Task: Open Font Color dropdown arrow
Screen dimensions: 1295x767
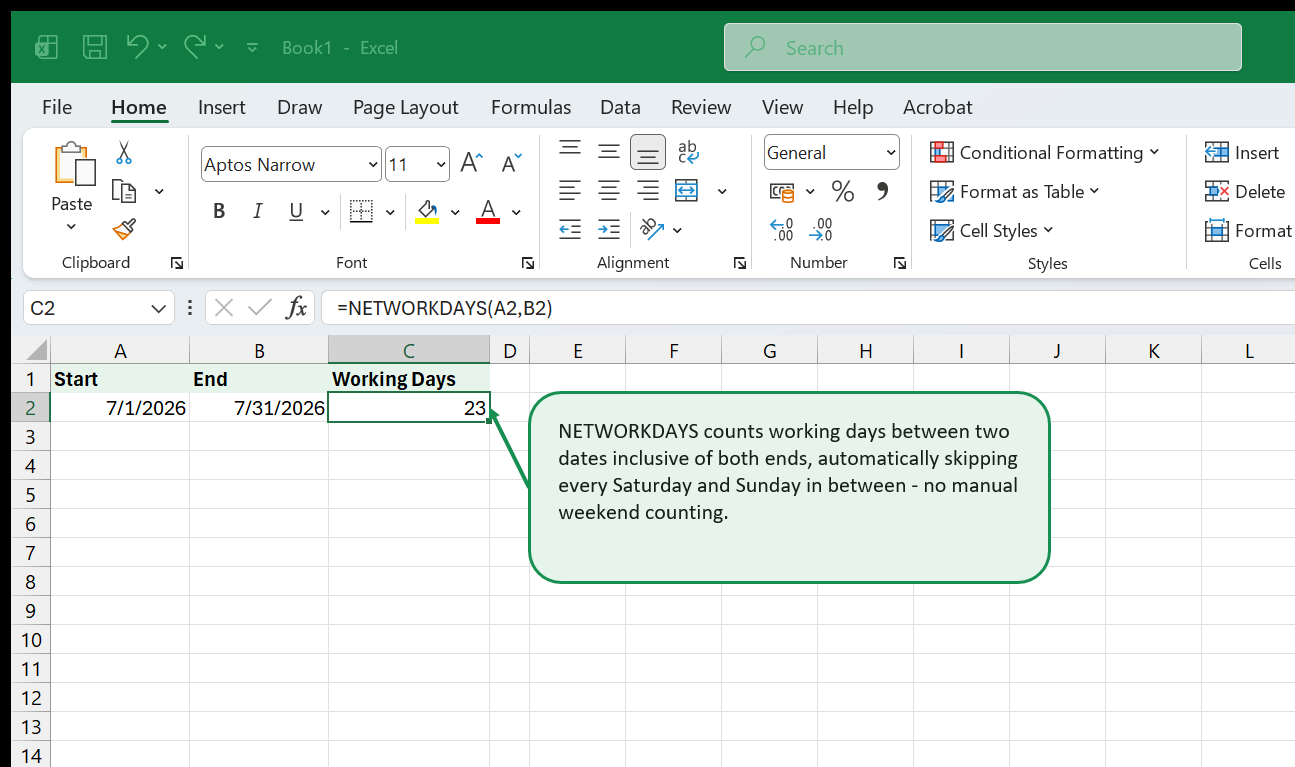Action: [x=517, y=212]
